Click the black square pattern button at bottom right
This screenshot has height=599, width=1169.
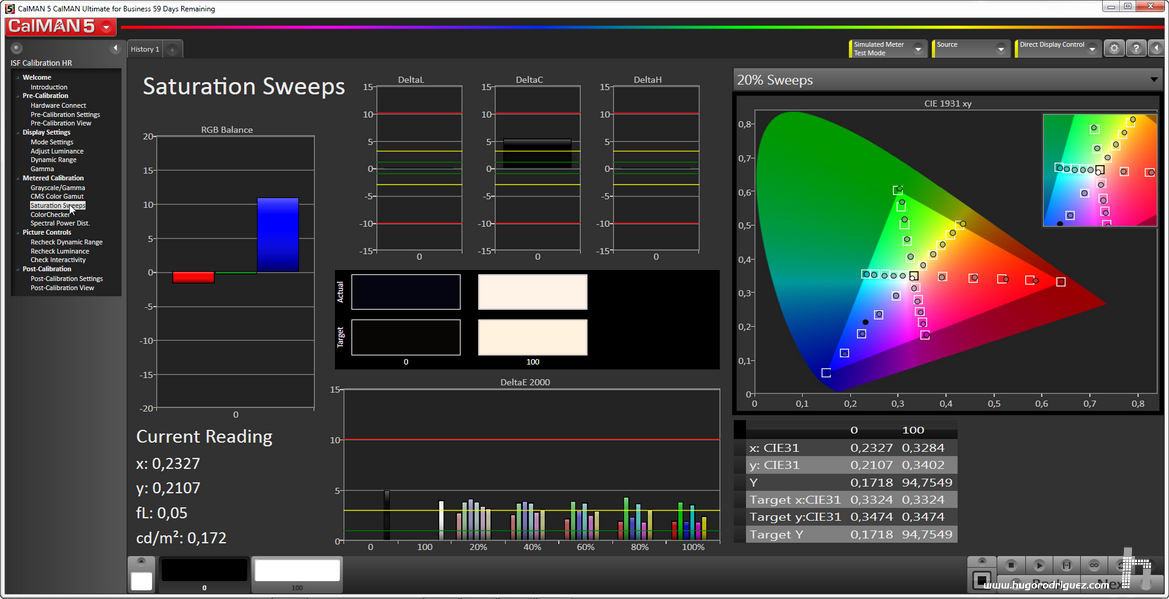pos(983,580)
